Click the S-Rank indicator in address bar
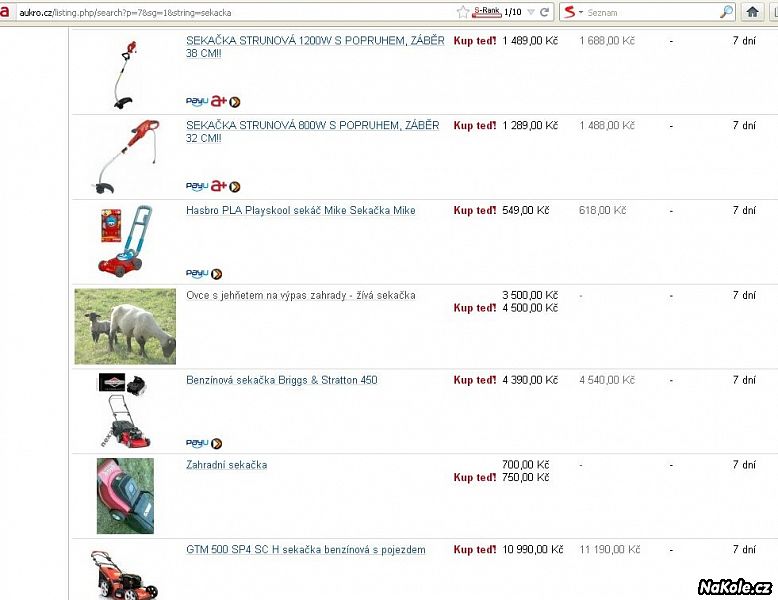 coord(487,12)
